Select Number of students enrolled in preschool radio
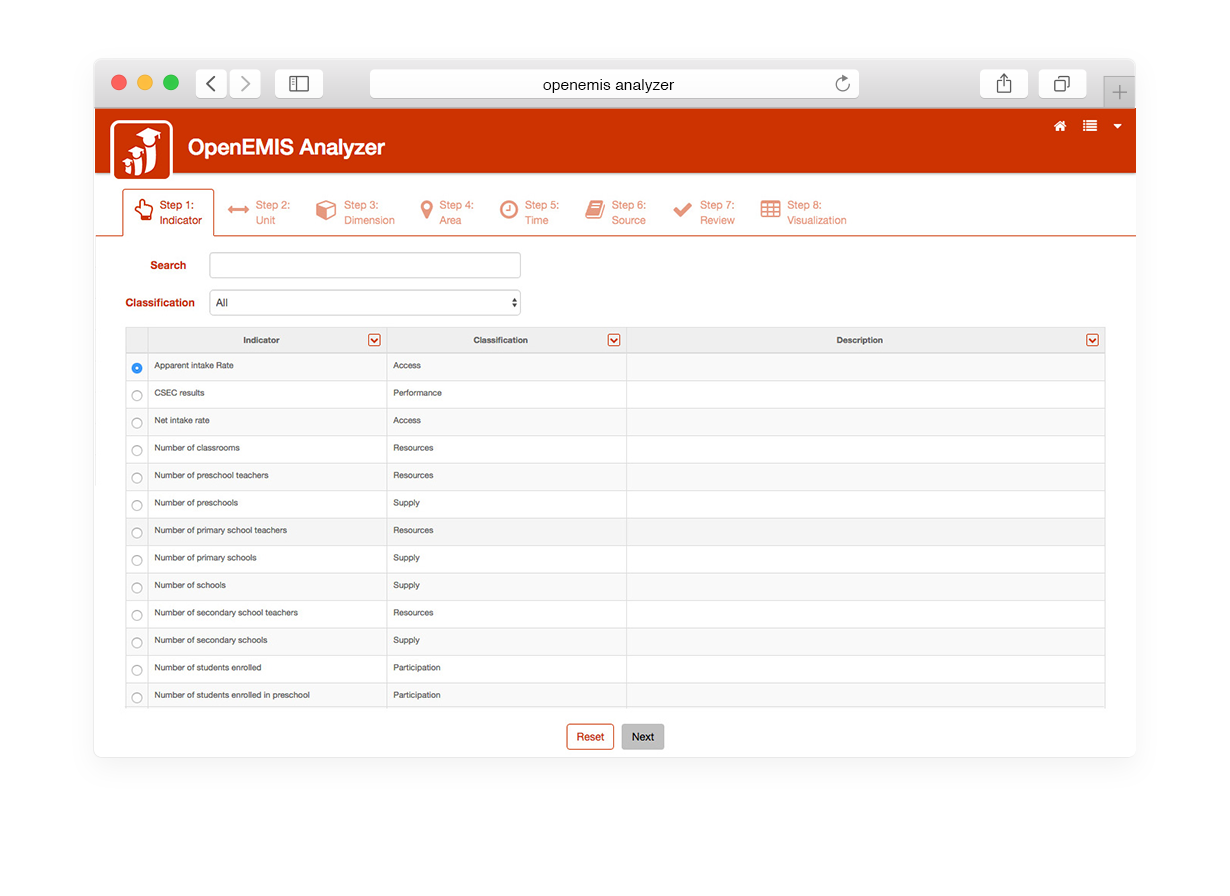1230x896 pixels. point(137,698)
